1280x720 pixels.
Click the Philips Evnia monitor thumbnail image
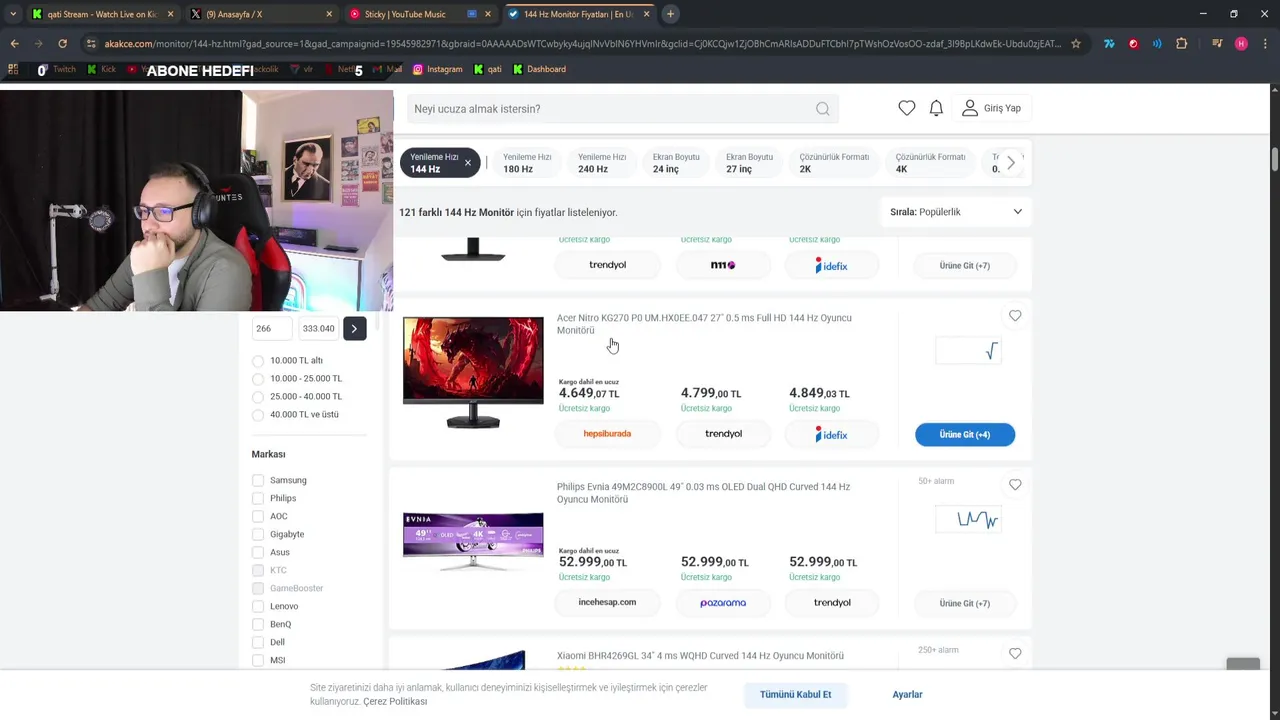tap(473, 540)
